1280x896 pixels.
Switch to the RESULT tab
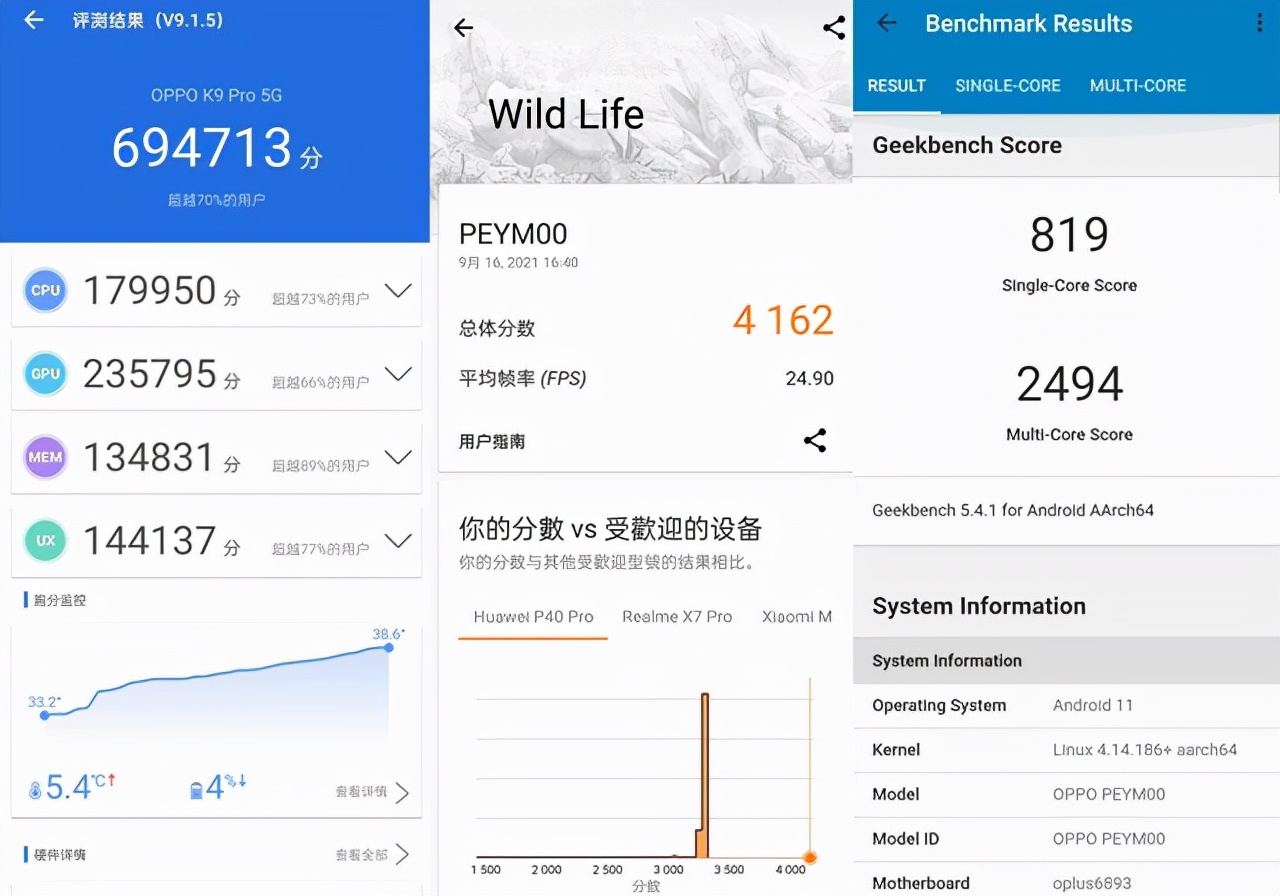(x=897, y=86)
